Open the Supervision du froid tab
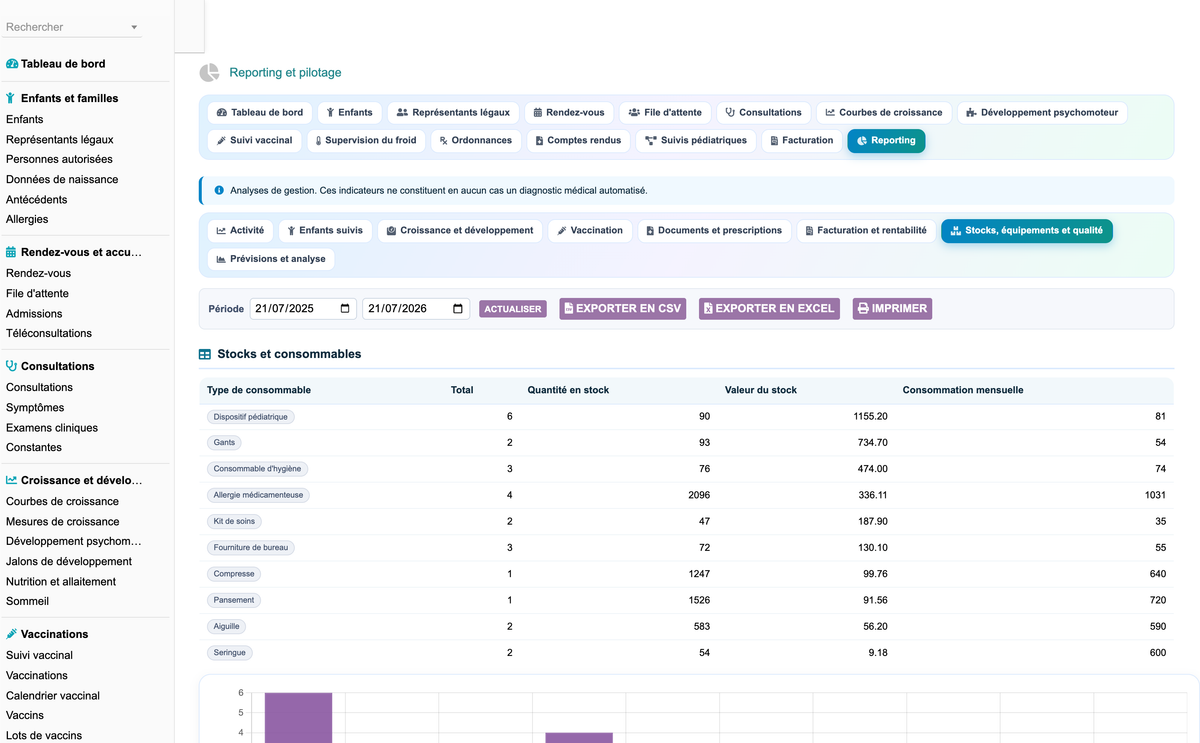Viewport: 1200px width, 743px height. pyautogui.click(x=366, y=141)
